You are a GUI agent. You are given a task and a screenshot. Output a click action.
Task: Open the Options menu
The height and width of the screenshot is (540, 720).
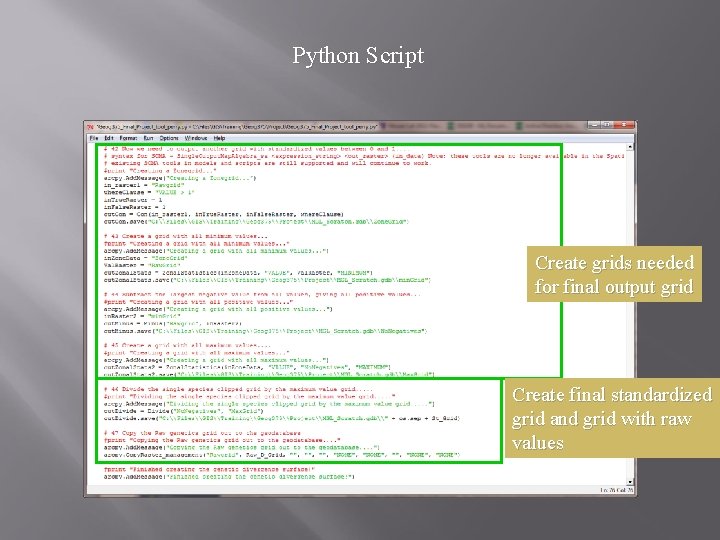coord(169,138)
